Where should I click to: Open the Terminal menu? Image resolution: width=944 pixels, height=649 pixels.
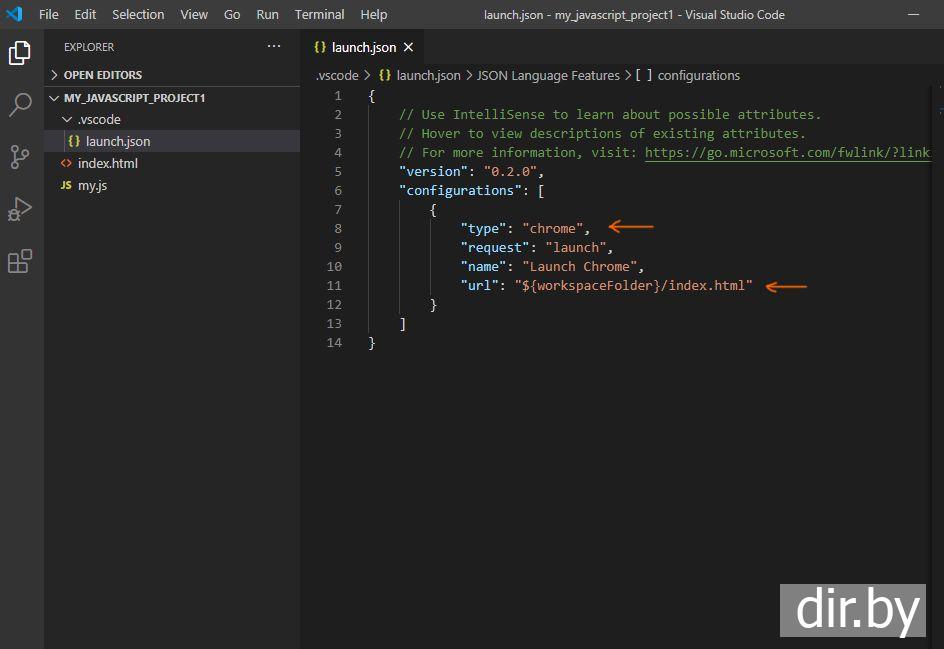tap(319, 15)
